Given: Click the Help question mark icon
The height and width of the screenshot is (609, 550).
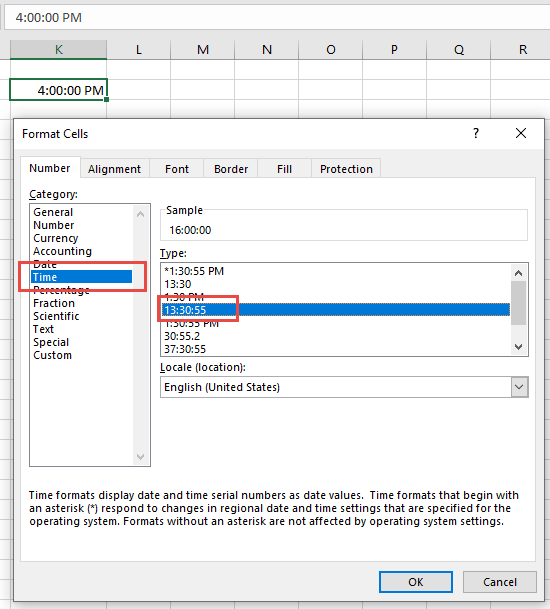Looking at the screenshot, I should pos(476,133).
